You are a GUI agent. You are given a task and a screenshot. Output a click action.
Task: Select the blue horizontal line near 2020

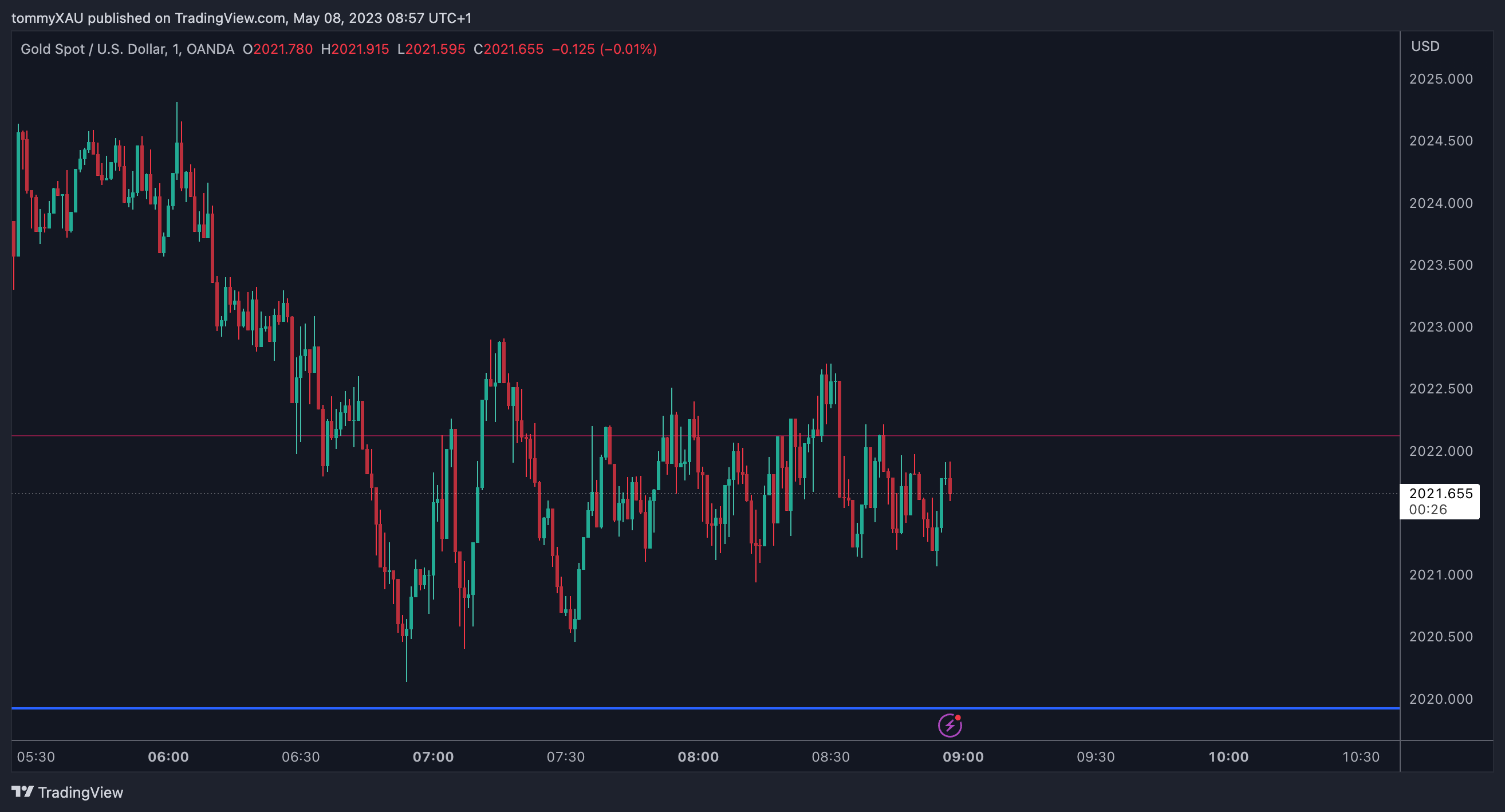(x=705, y=708)
